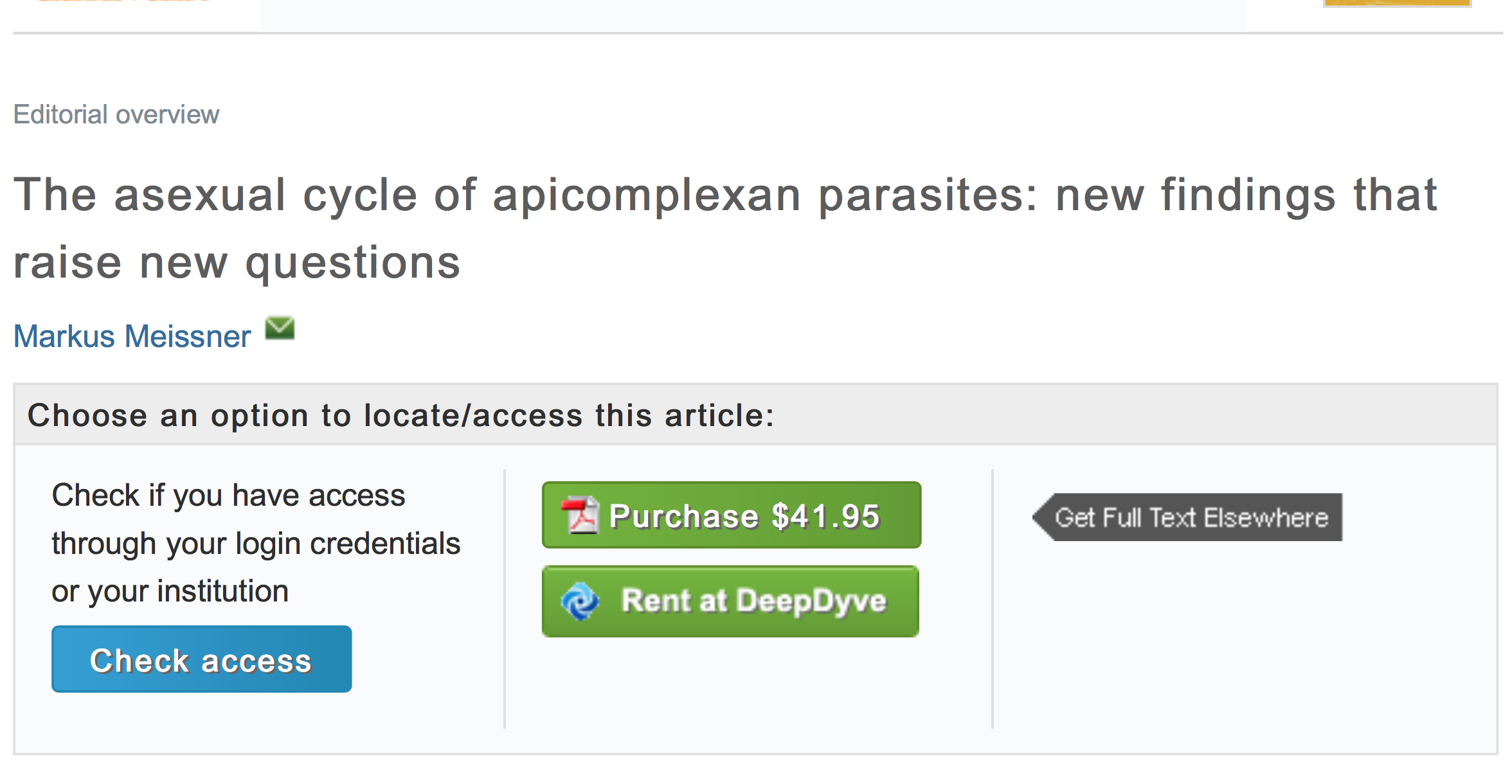Purchase the article for $41.95
The image size is (1512, 784).
point(743,515)
